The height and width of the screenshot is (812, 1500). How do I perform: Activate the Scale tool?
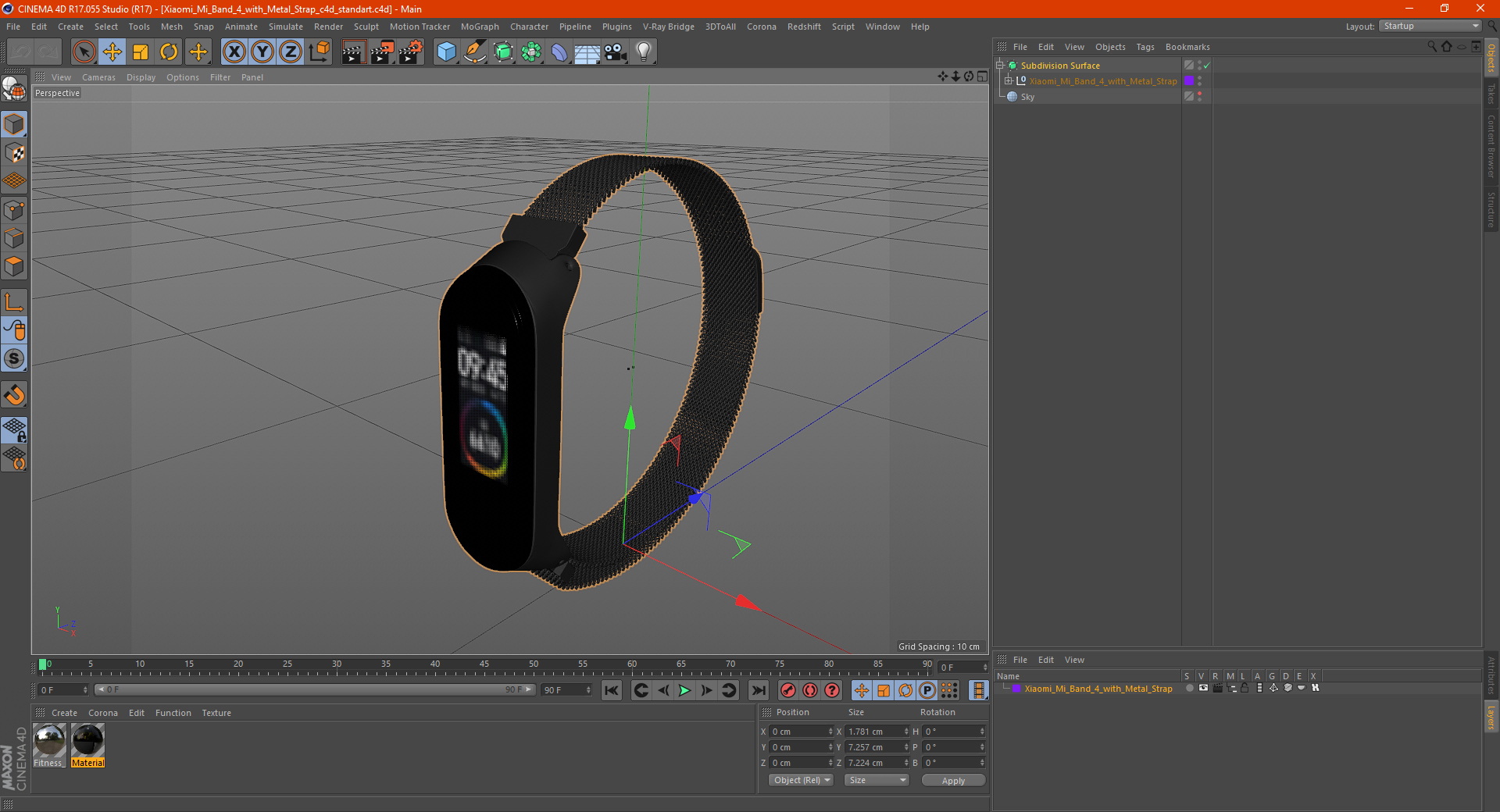[x=141, y=52]
